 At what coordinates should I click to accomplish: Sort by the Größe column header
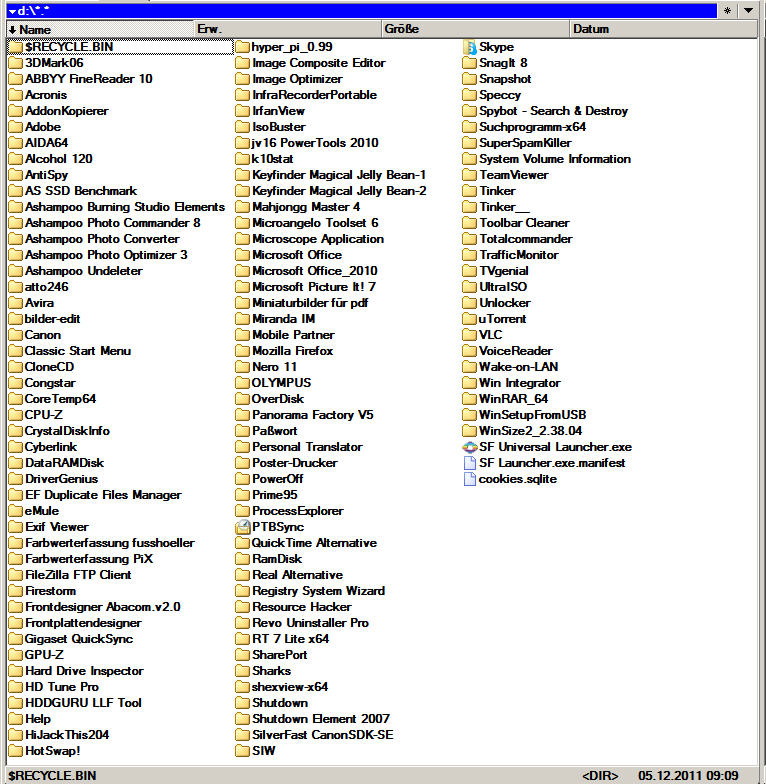pyautogui.click(x=476, y=29)
